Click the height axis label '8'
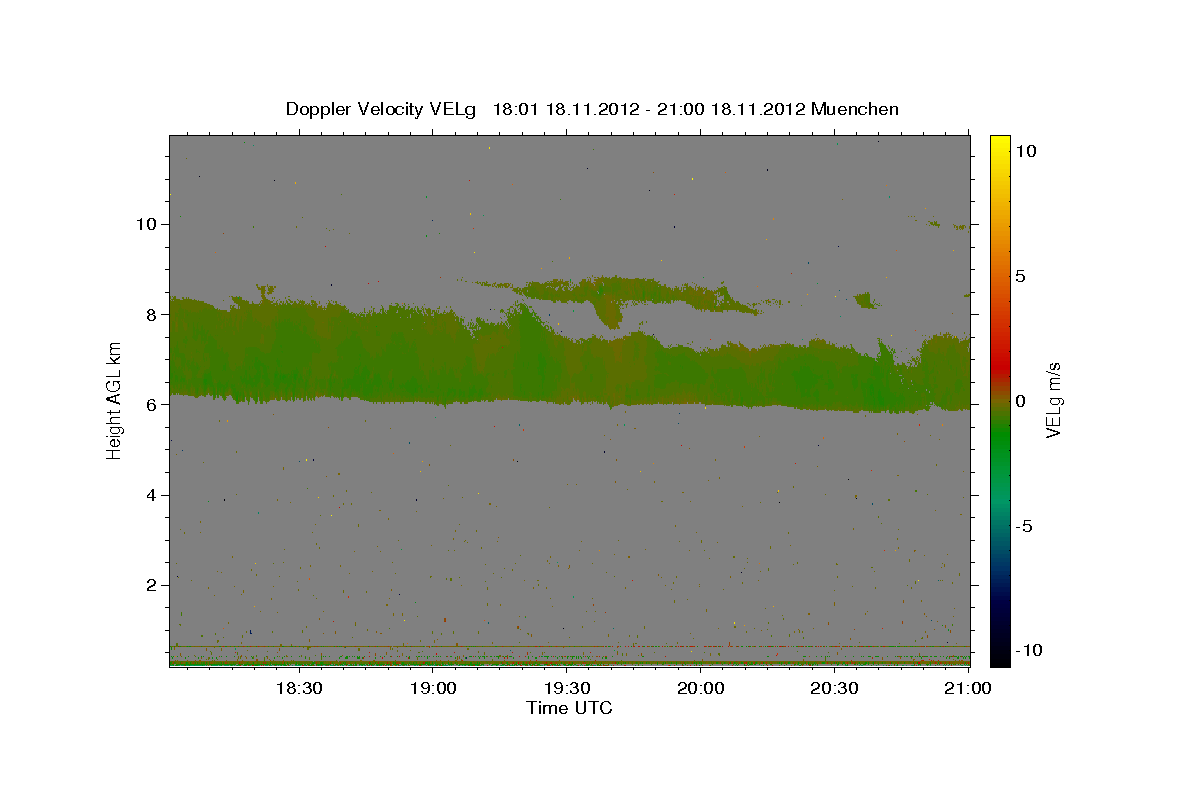Screen dimensions: 1200x800 [152, 314]
